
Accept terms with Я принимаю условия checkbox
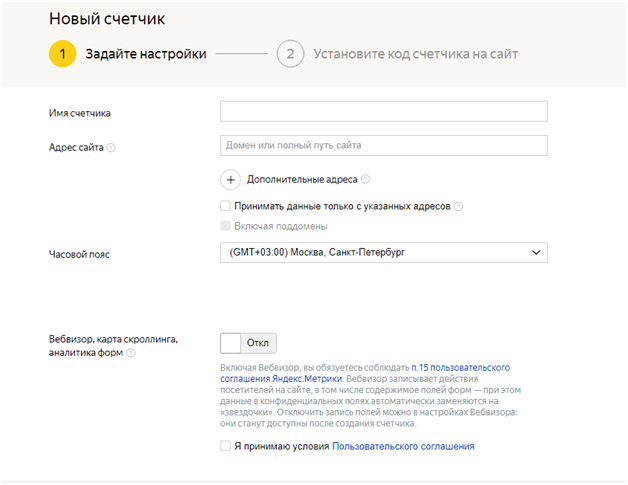[225, 446]
